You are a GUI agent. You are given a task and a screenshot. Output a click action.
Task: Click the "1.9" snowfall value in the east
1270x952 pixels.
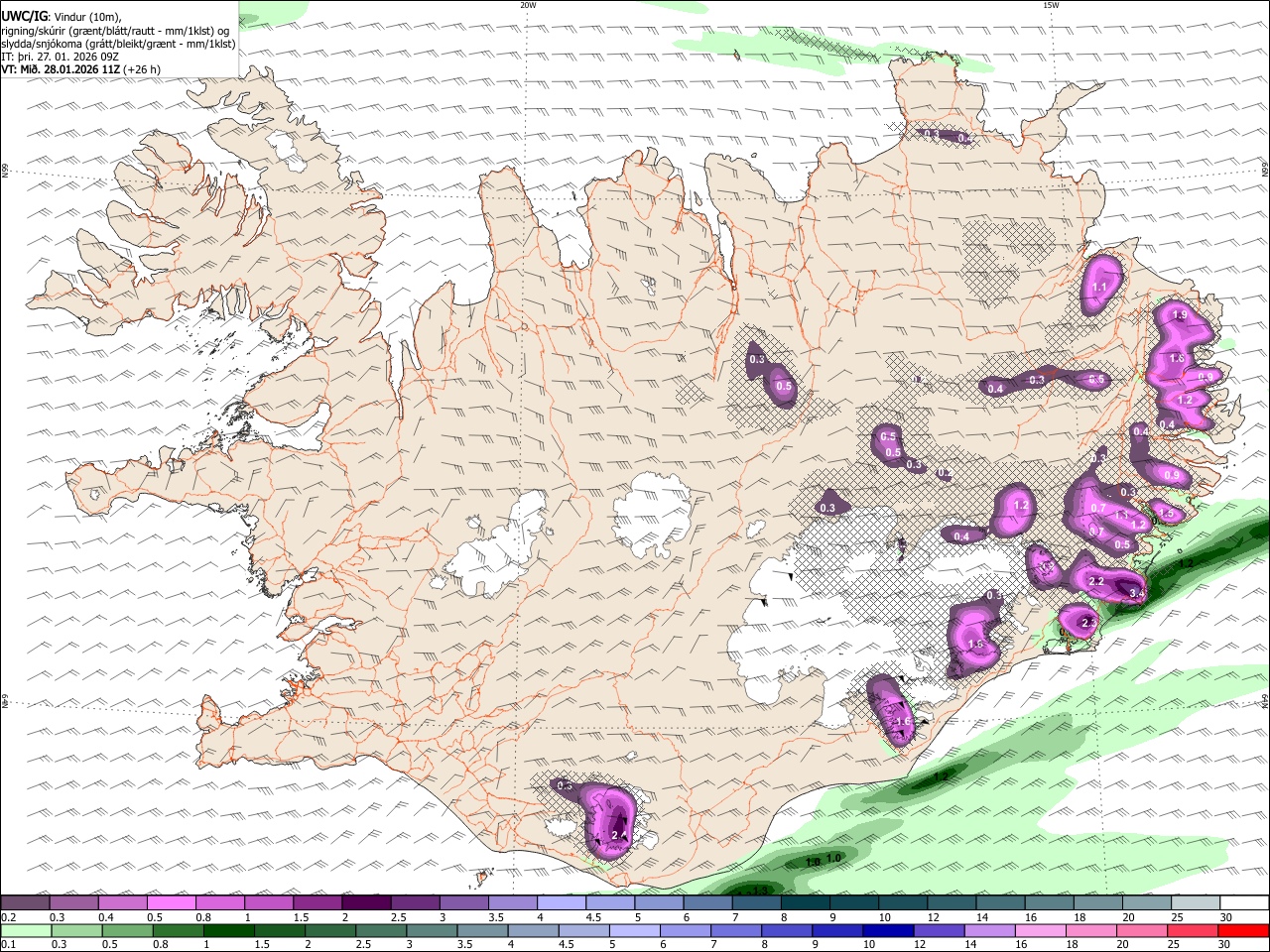point(1180,314)
